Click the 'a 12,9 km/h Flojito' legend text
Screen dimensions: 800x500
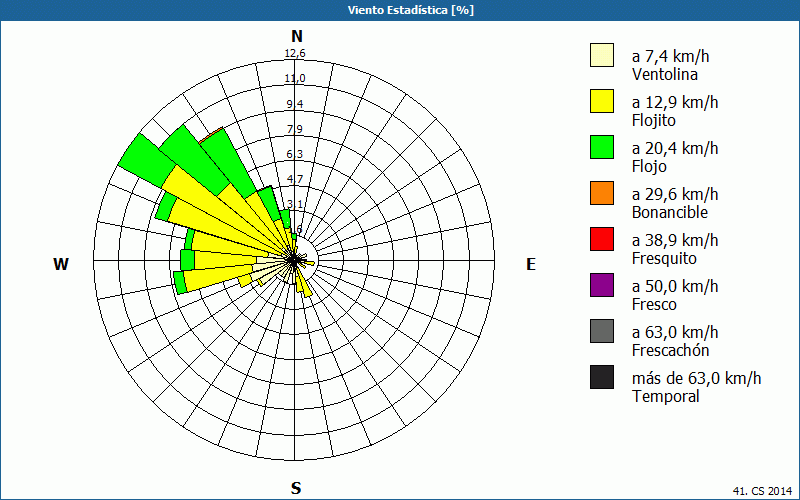tap(675, 111)
